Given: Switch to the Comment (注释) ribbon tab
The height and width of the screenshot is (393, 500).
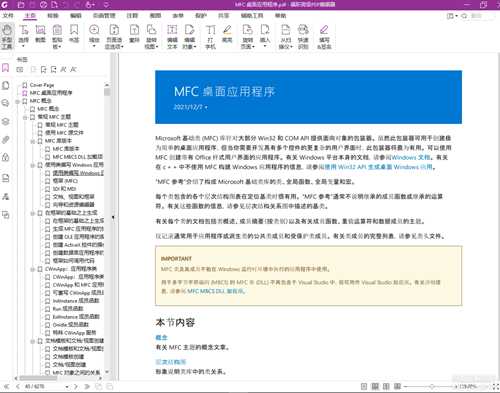Looking at the screenshot, I should pos(132,15).
